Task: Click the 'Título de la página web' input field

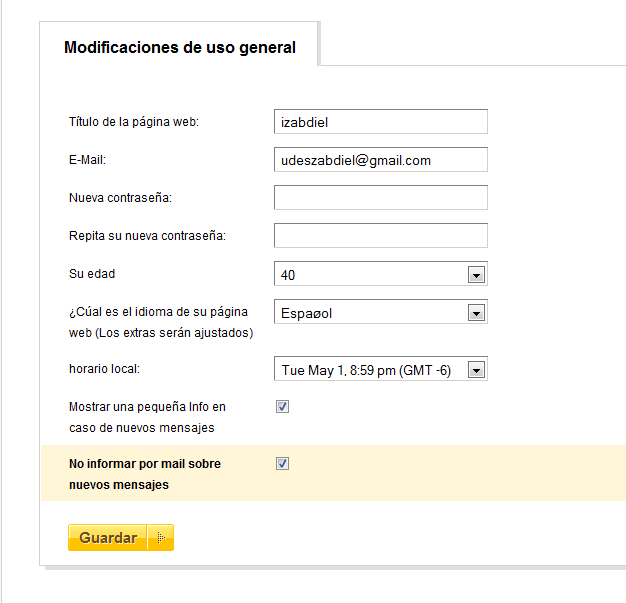Action: pos(380,121)
